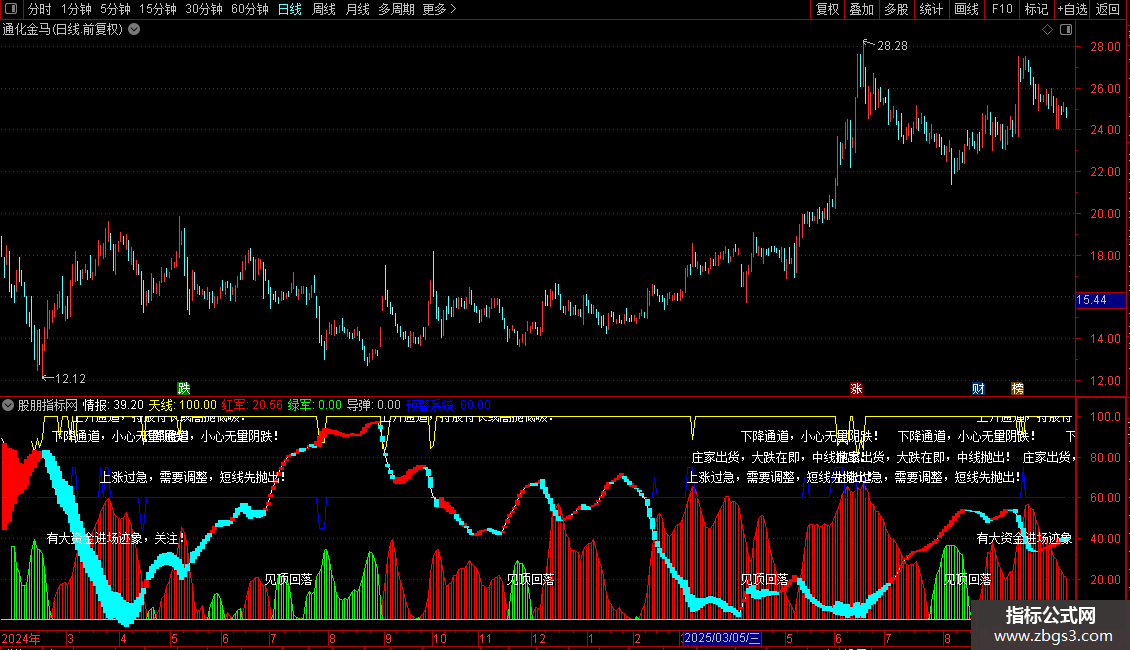This screenshot has height=650, width=1130.
Task: Click the 绿军: 0.00 value
Action: [x=315, y=406]
